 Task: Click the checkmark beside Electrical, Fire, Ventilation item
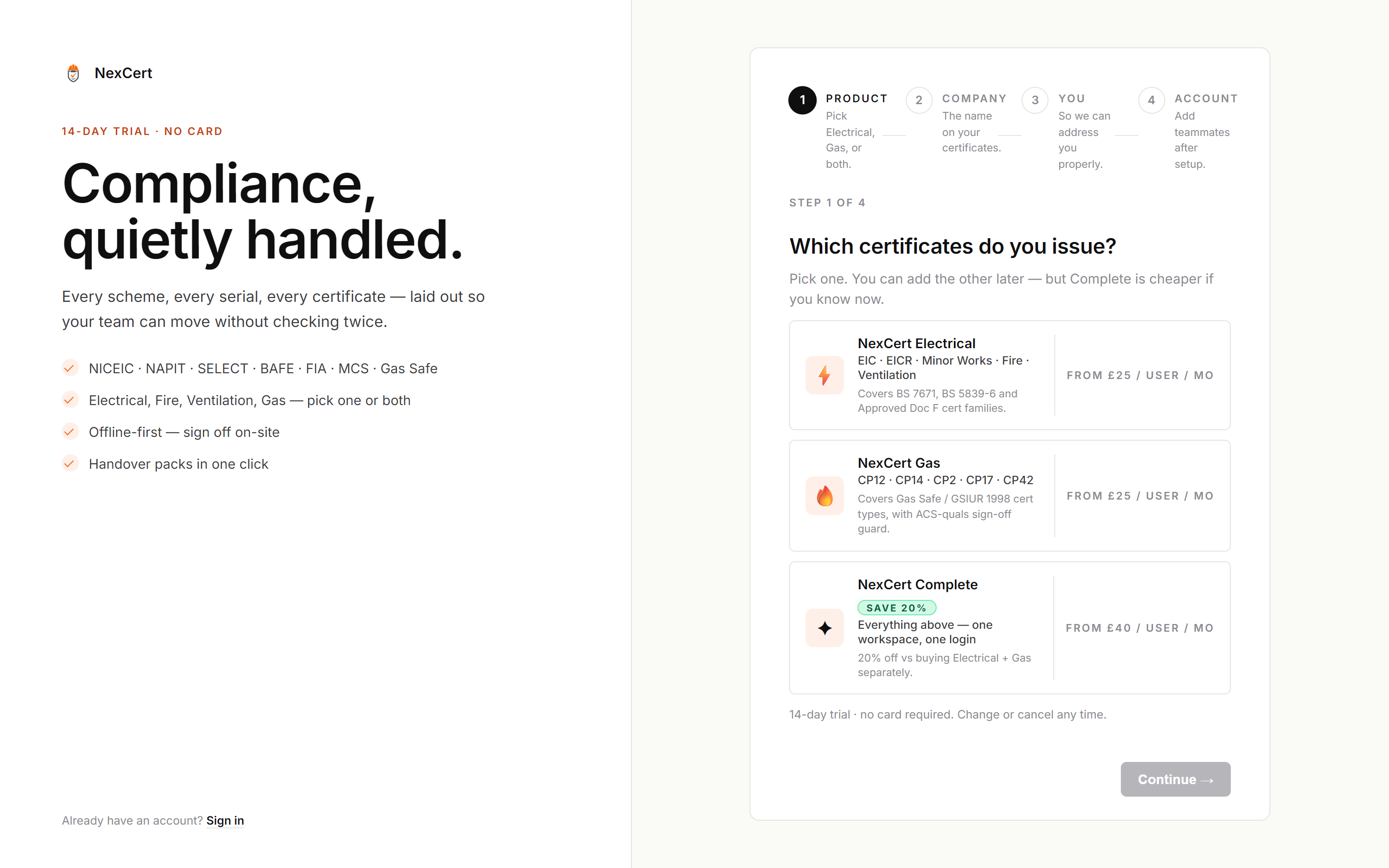[69, 400]
